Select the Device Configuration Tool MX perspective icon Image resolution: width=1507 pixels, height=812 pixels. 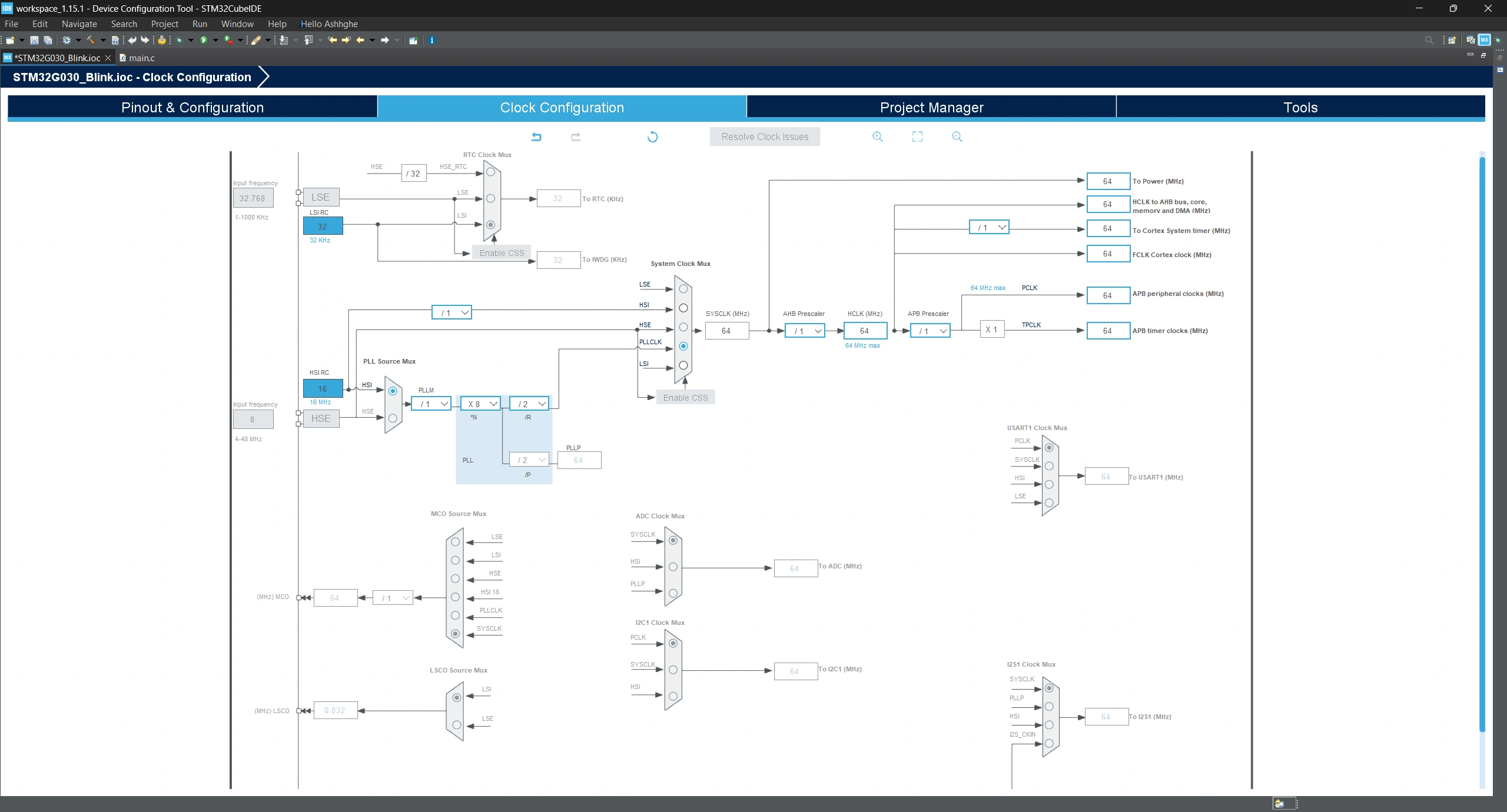coord(1484,40)
